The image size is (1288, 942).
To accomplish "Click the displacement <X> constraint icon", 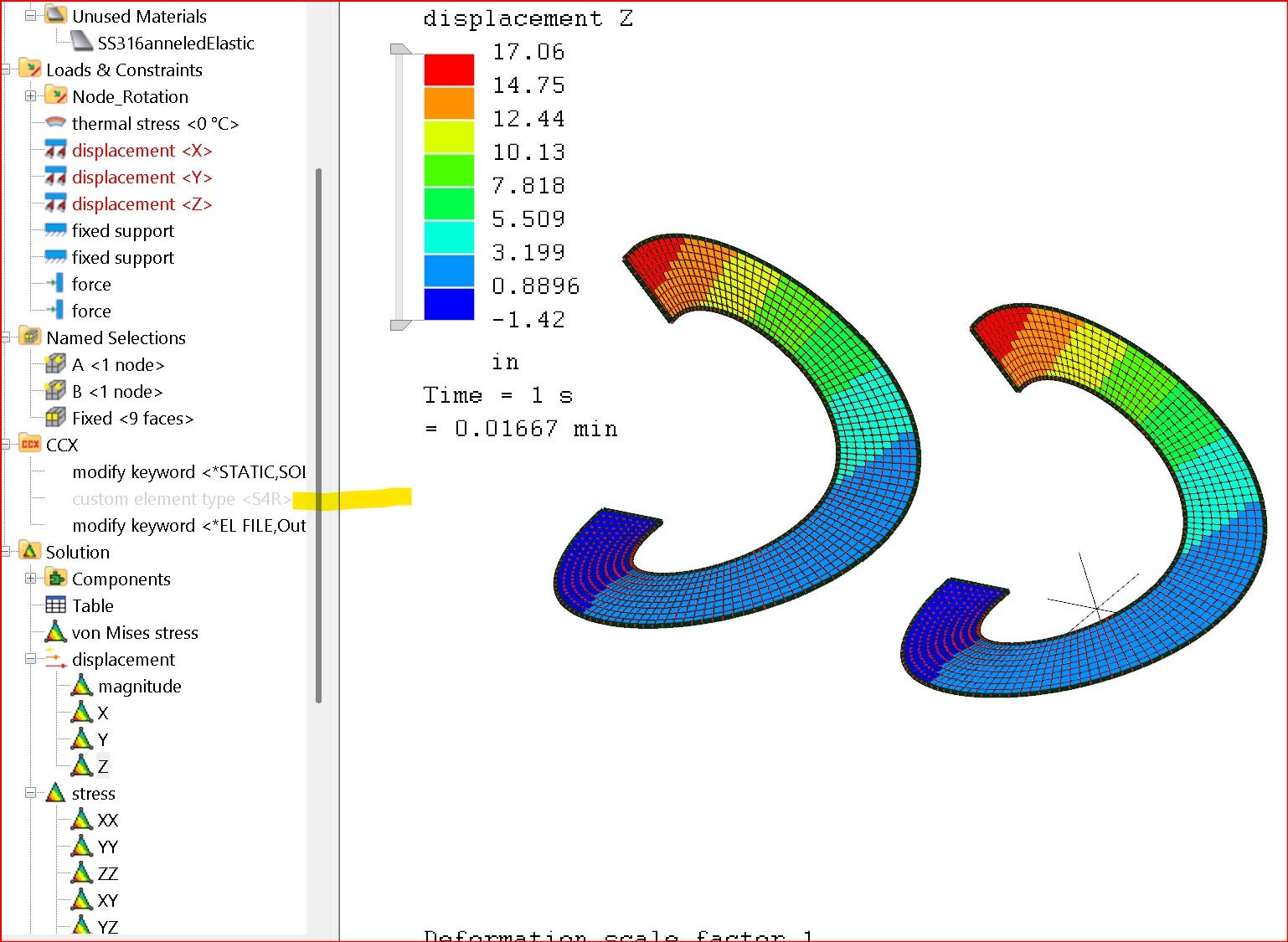I will pos(55,151).
